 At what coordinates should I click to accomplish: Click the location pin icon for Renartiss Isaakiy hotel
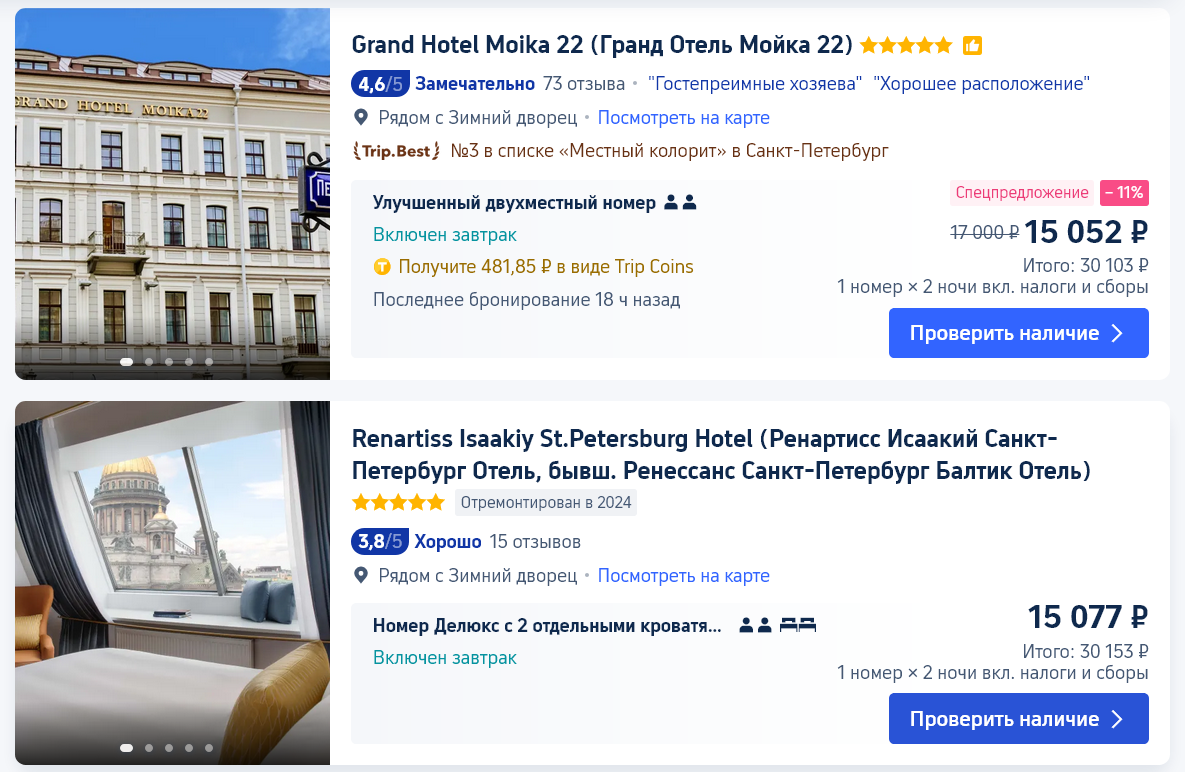click(361, 575)
